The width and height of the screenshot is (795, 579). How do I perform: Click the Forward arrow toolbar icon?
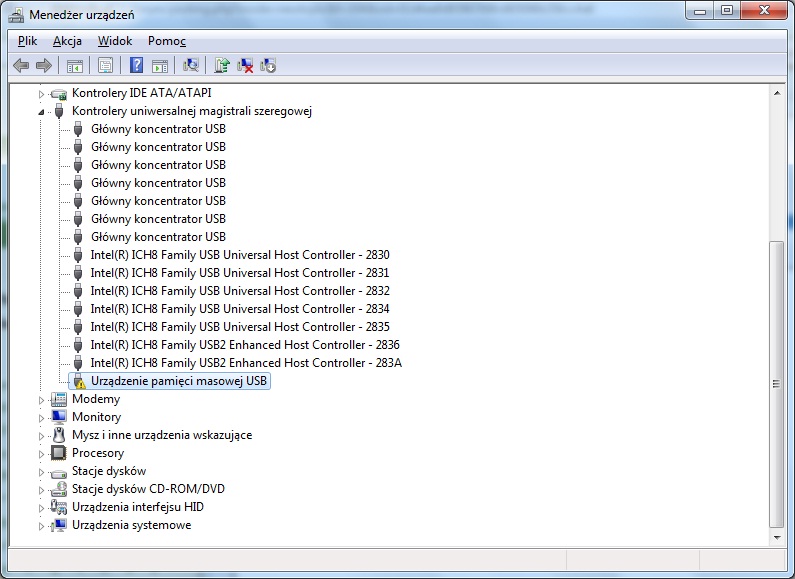(x=44, y=65)
